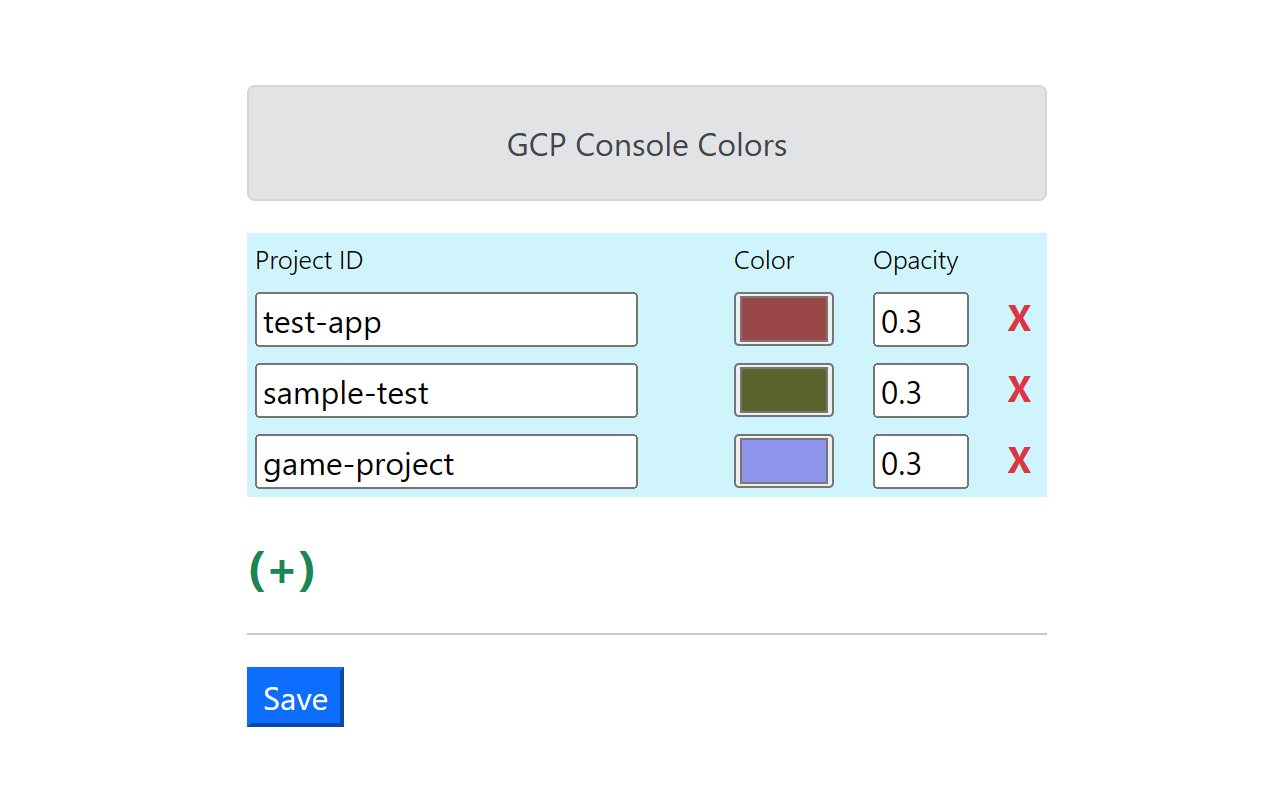Image resolution: width=1280 pixels, height=800 pixels.
Task: Pick the lavender color swatch for game-project
Action: coord(783,461)
